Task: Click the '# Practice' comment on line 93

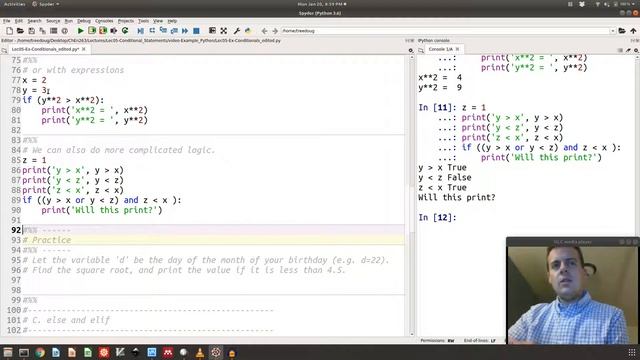Action: (x=47, y=240)
